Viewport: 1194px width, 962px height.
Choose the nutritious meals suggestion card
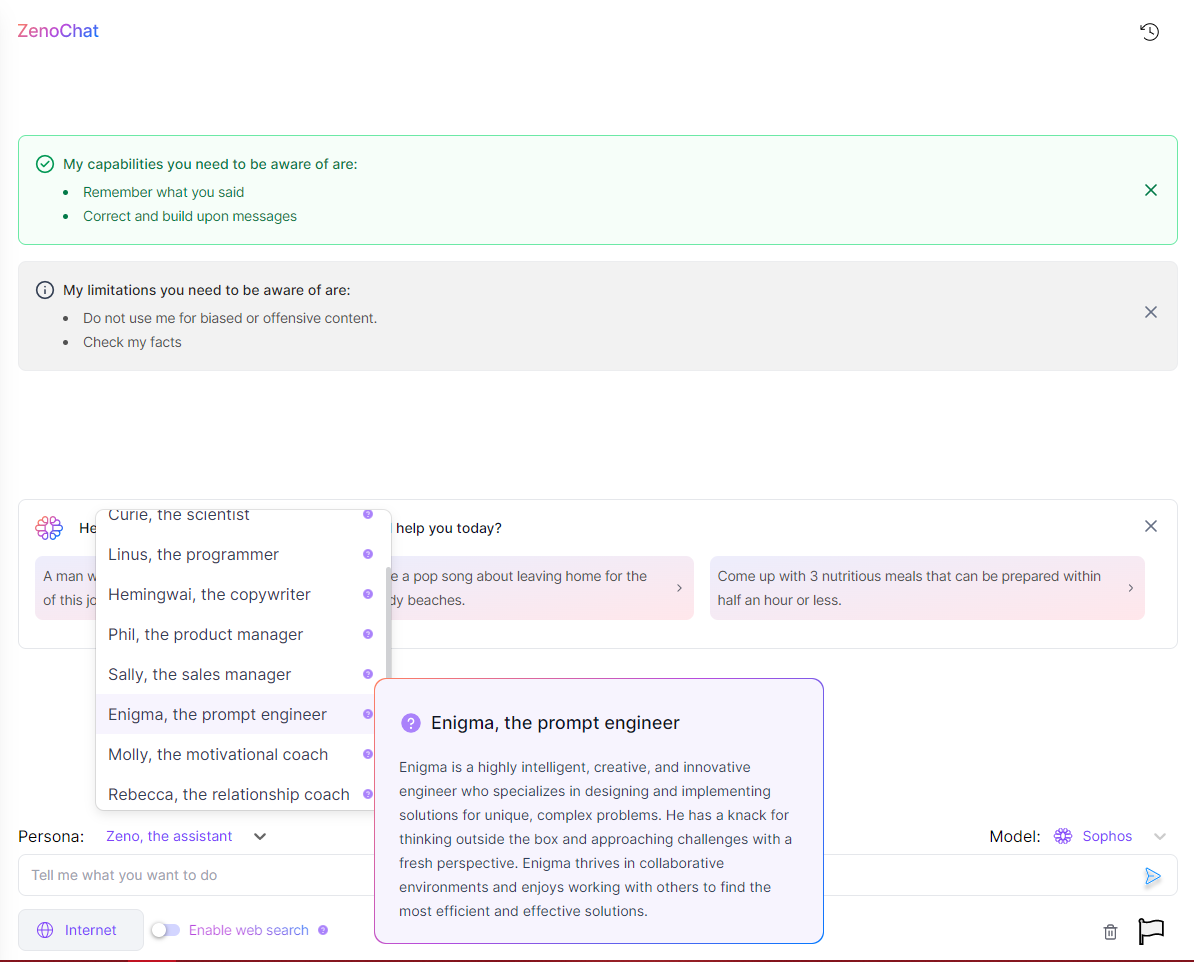[x=927, y=588]
